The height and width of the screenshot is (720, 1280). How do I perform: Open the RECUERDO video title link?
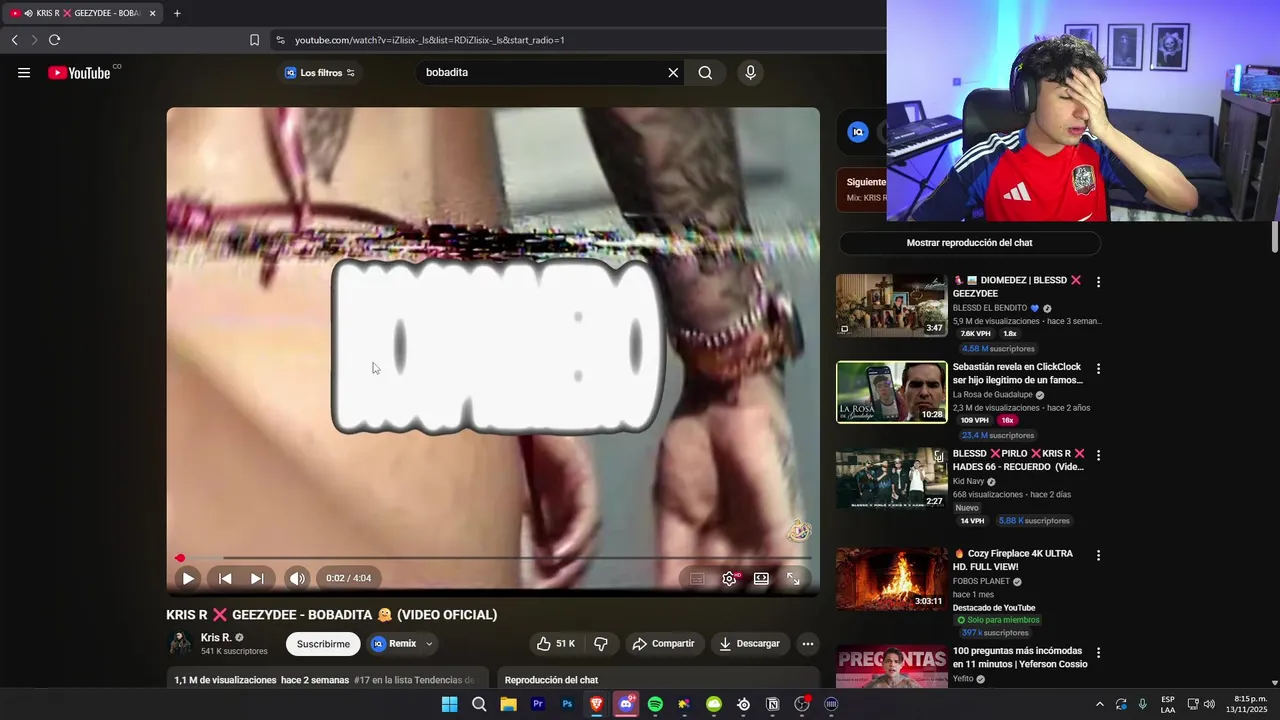1019,460
